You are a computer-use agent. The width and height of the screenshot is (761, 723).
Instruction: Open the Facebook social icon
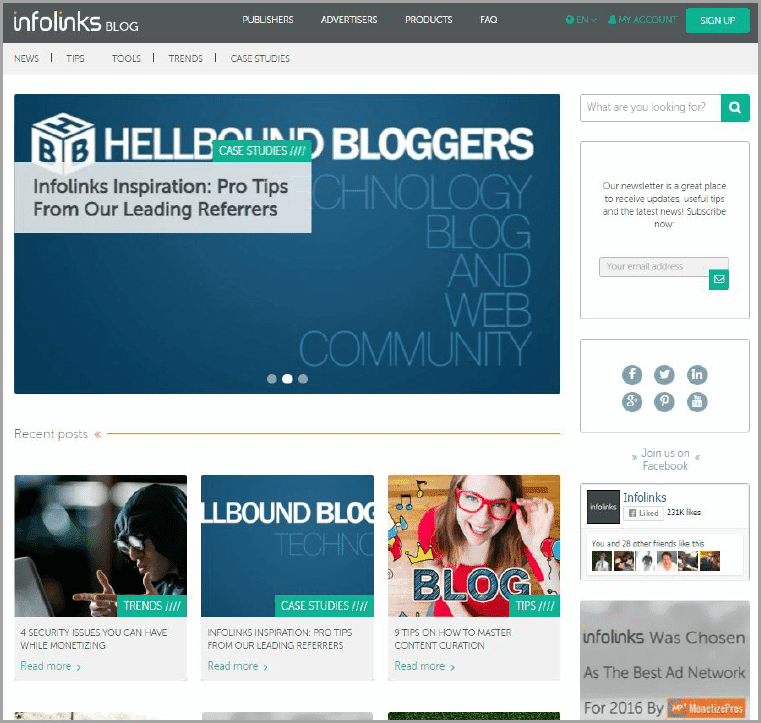coord(632,374)
